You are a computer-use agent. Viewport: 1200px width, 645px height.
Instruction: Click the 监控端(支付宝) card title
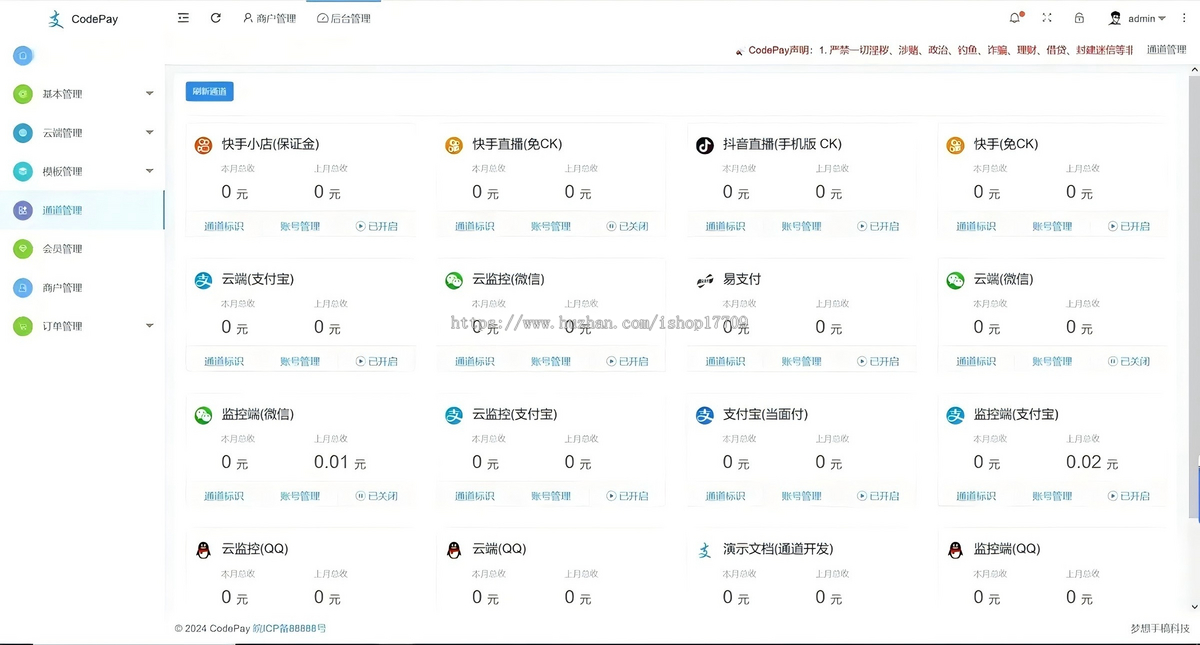[1016, 414]
